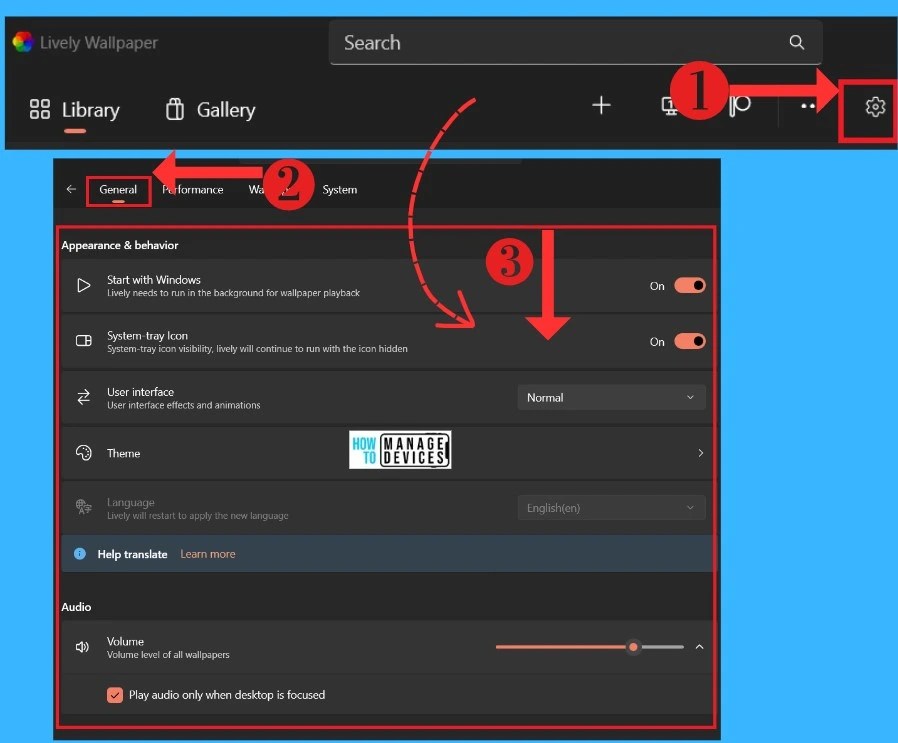Click the Appearance & behavior heading
This screenshot has height=743, width=898.
click(120, 245)
